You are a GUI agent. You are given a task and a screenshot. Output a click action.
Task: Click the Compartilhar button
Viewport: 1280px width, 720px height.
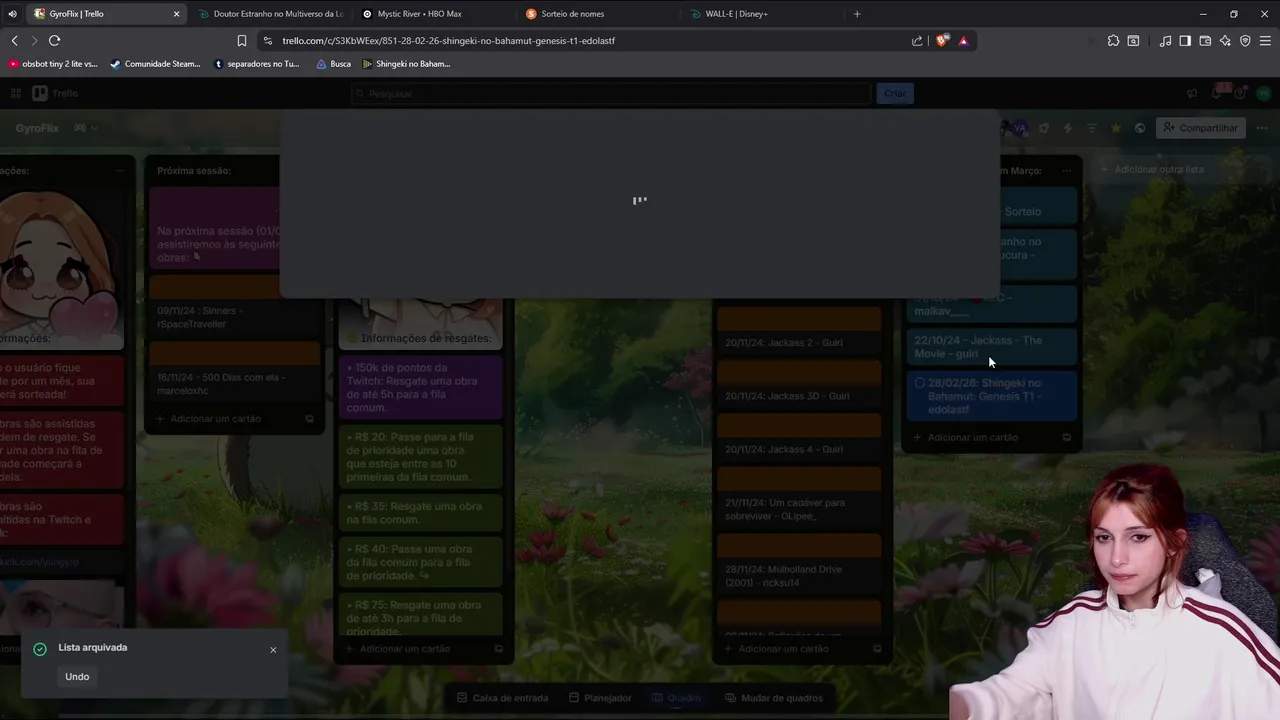1200,128
